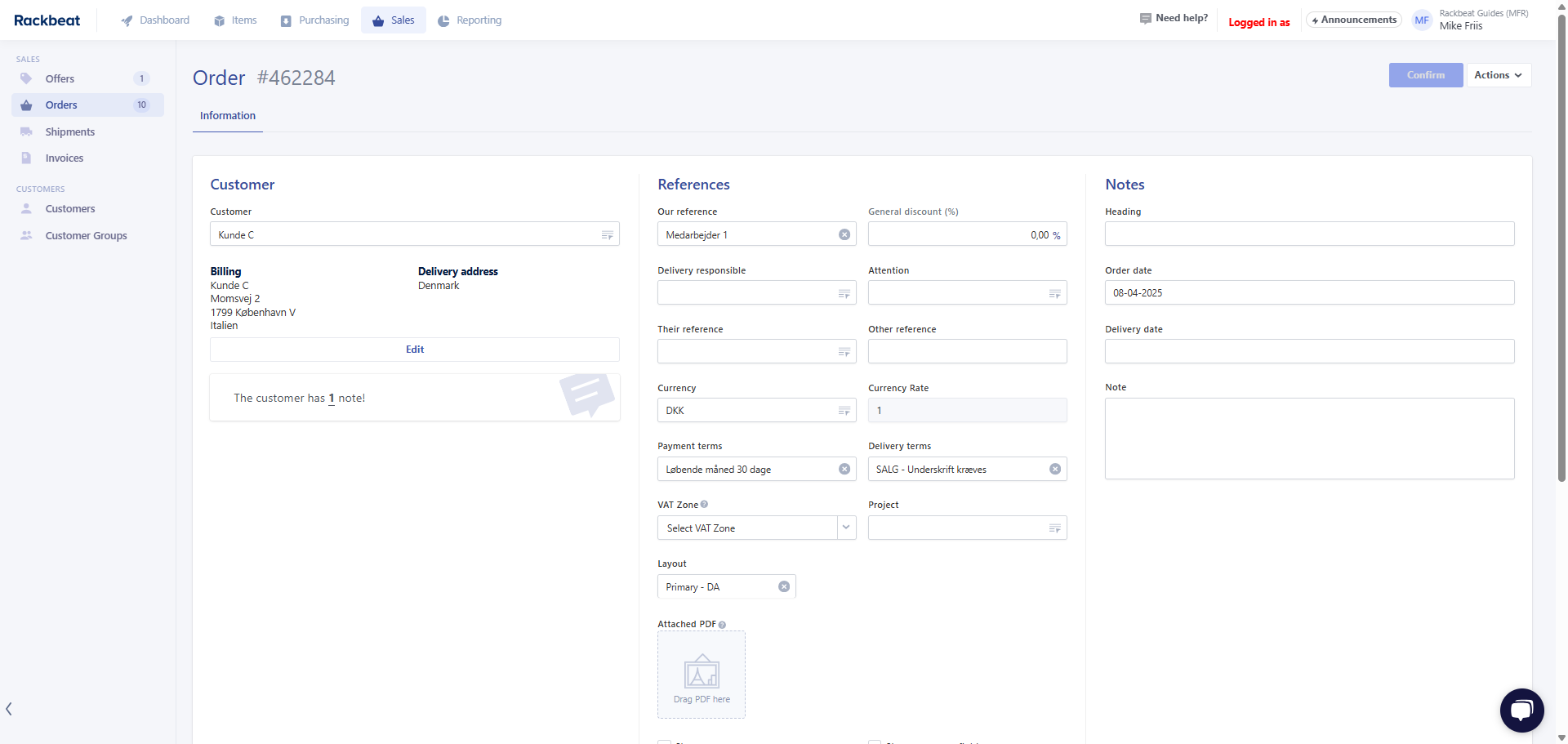
Task: Go to Shipments in the sidebar
Action: (70, 132)
